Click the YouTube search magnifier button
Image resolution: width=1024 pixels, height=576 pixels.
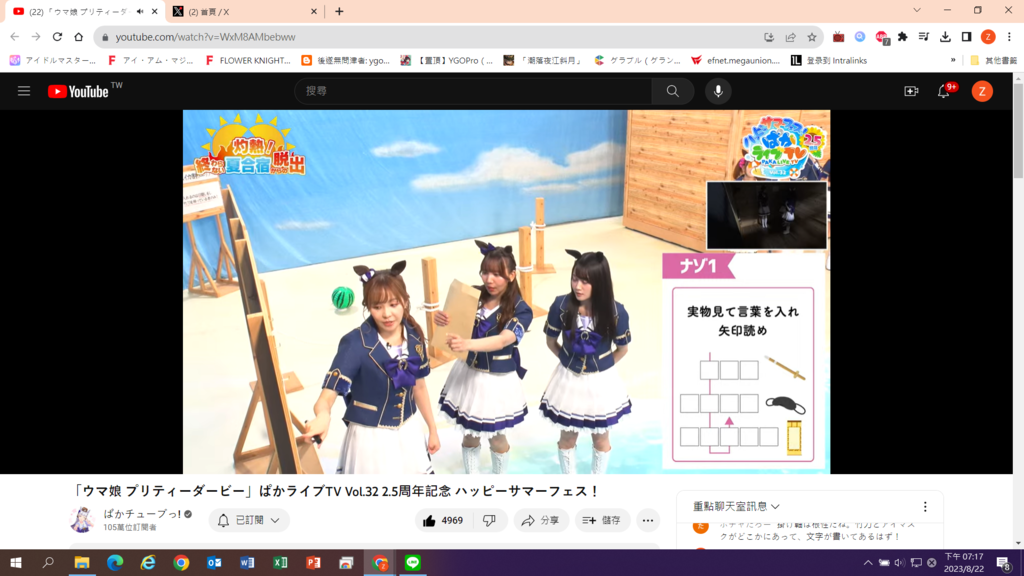(x=673, y=91)
